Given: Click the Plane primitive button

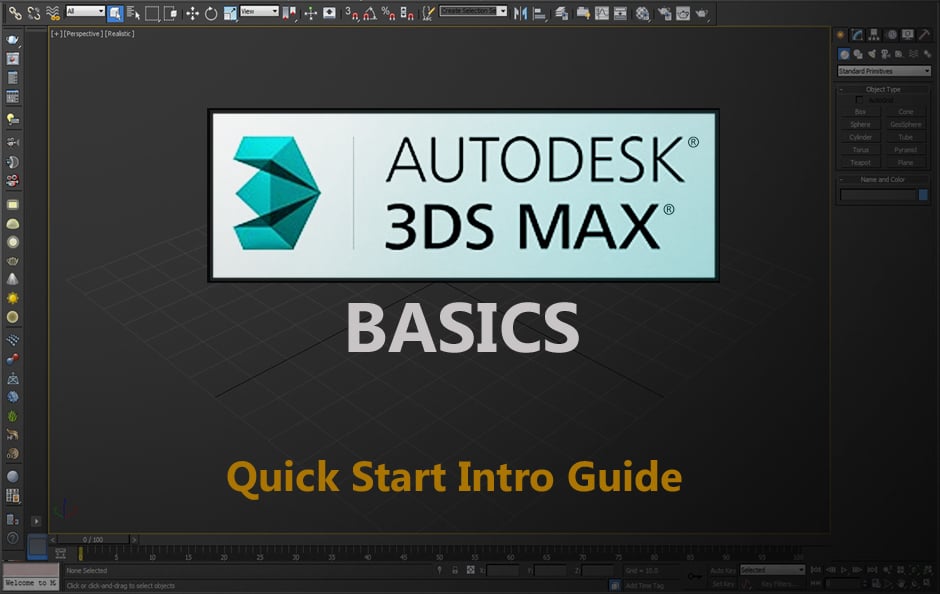Looking at the screenshot, I should pyautogui.click(x=905, y=162).
